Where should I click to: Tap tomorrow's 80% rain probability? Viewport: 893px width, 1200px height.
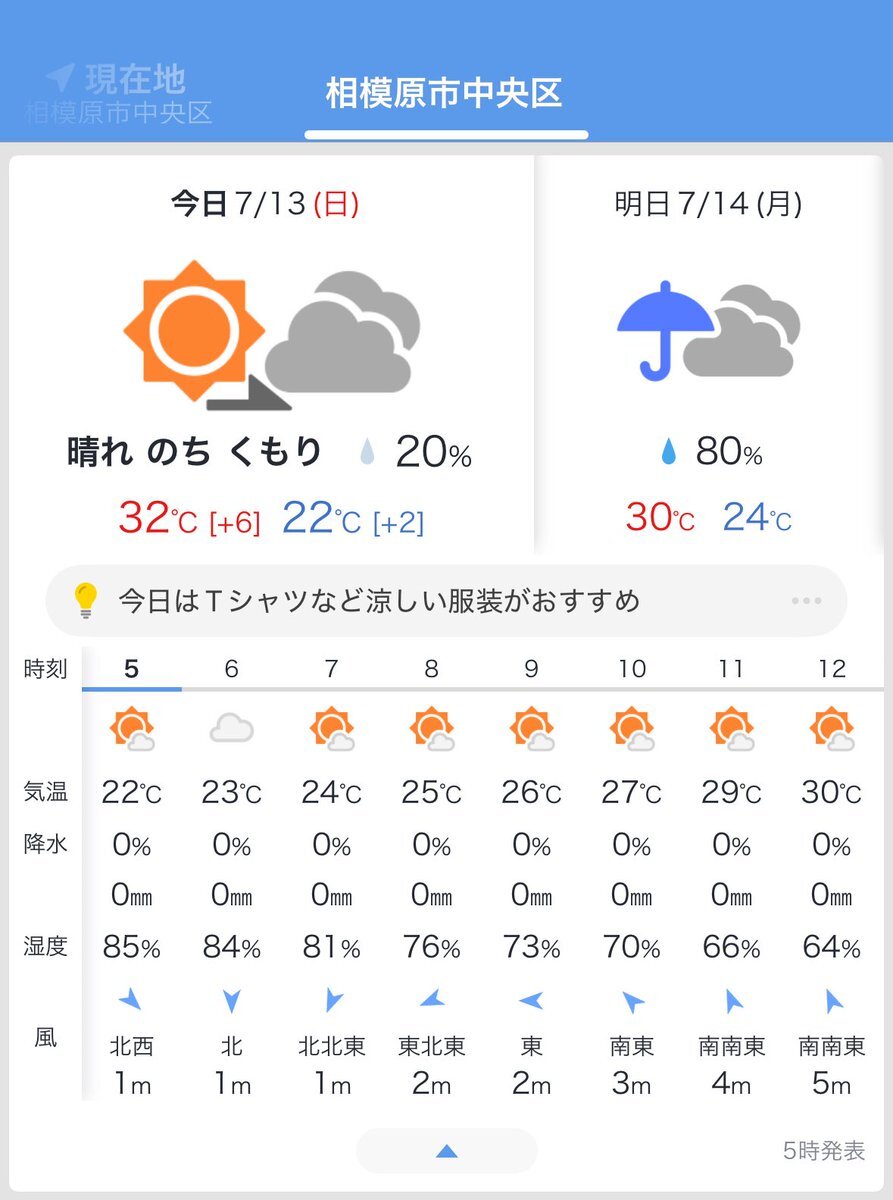point(711,453)
